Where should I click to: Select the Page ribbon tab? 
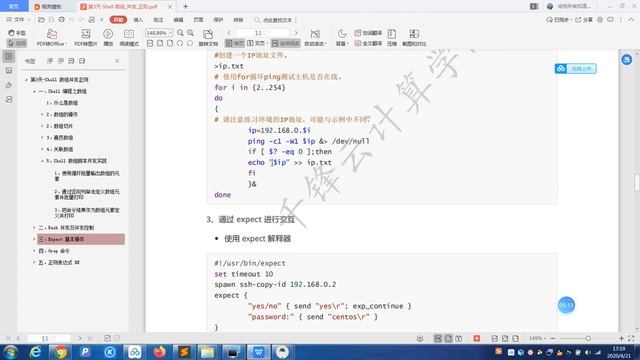pos(198,20)
